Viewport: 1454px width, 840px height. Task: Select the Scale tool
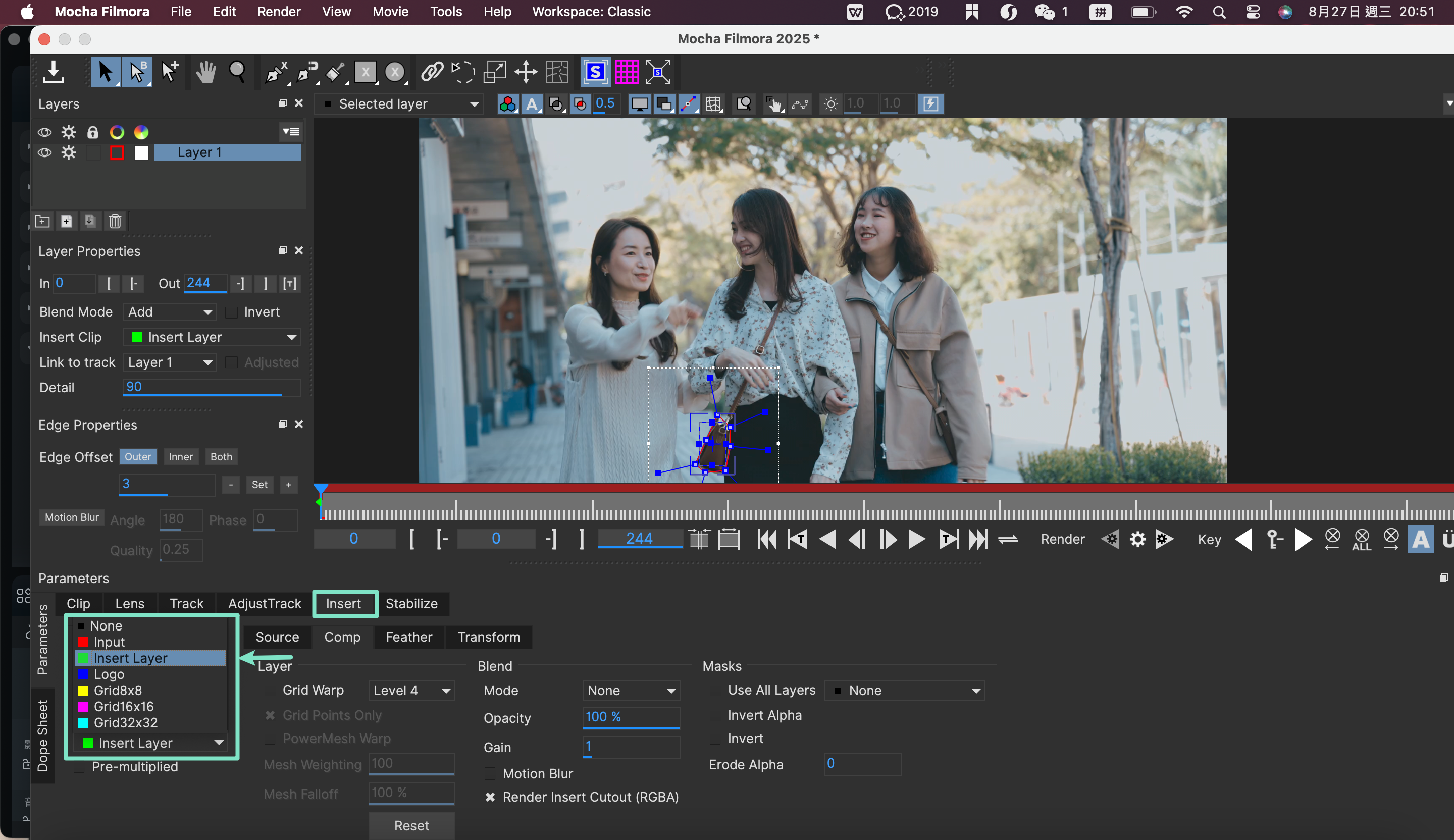tap(494, 72)
